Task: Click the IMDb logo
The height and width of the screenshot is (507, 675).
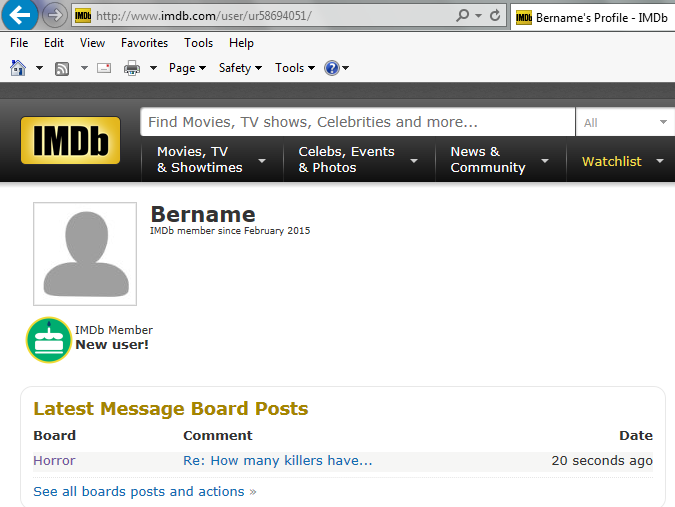Action: (71, 140)
